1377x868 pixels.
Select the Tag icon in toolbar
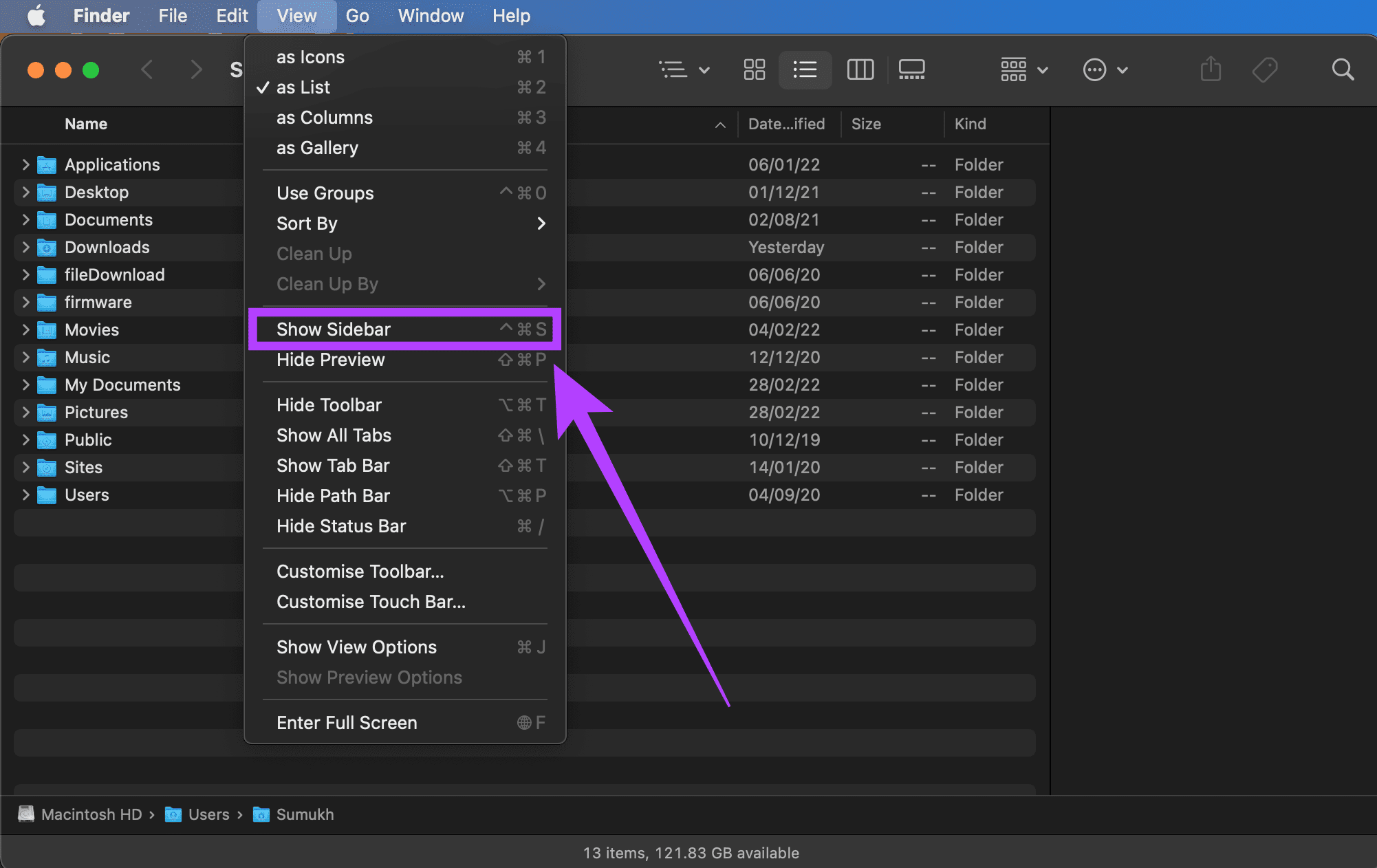pyautogui.click(x=1264, y=69)
